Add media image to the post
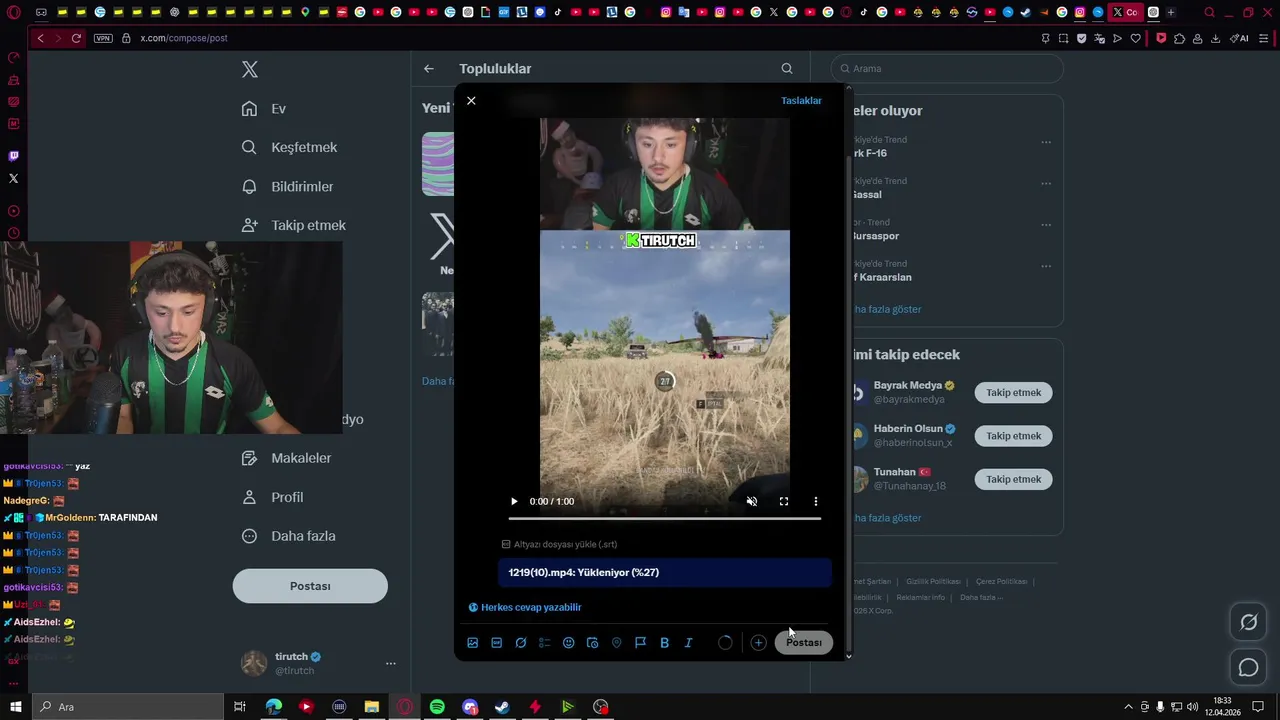The height and width of the screenshot is (720, 1280). click(473, 643)
